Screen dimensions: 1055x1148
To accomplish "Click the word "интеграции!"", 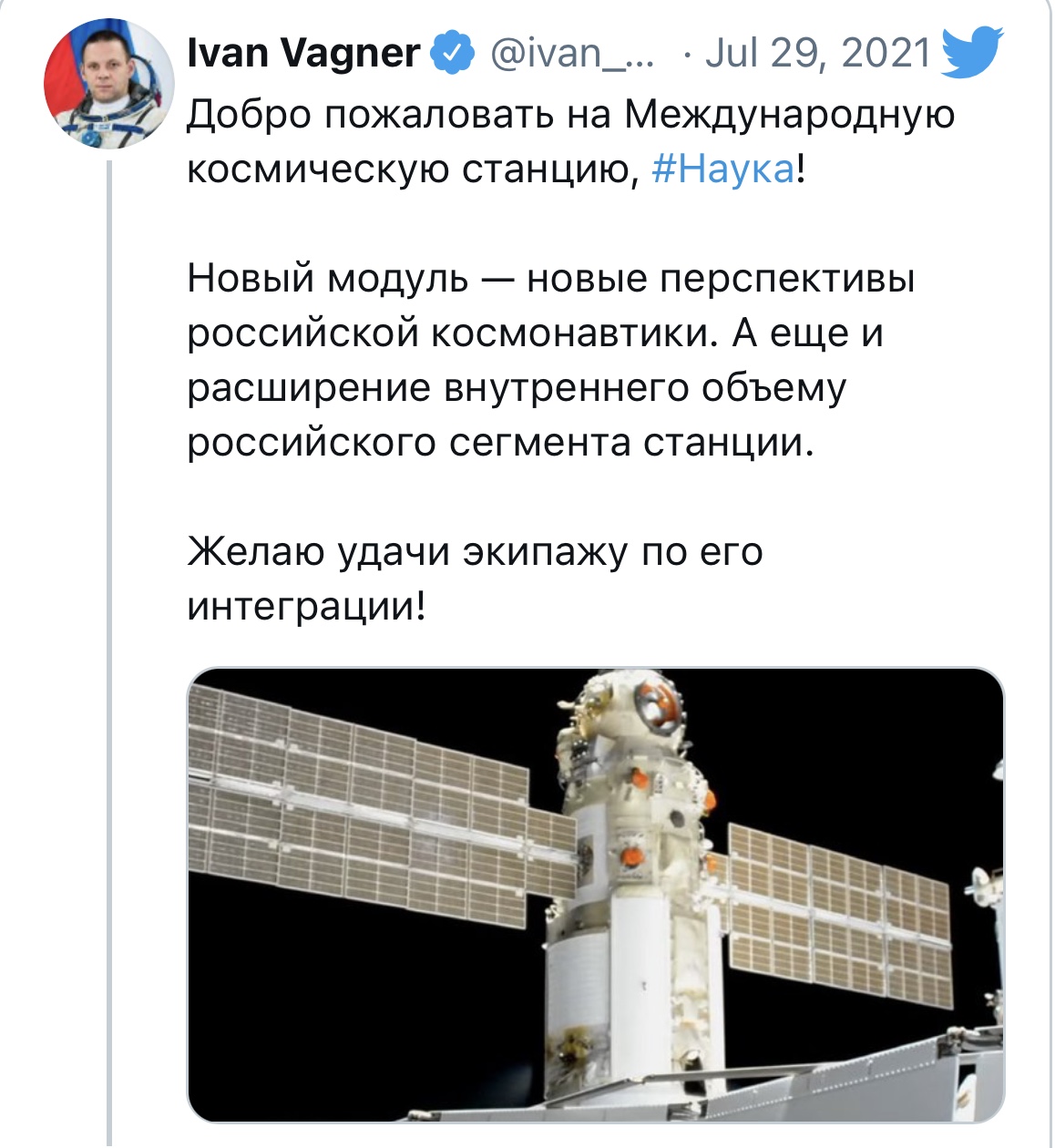I will (306, 607).
